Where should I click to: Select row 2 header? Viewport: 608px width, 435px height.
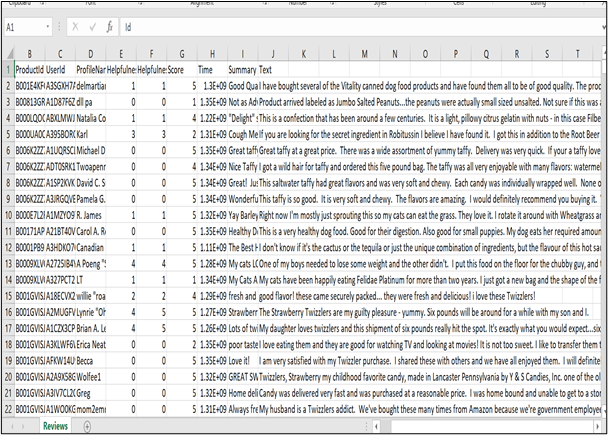(9, 86)
